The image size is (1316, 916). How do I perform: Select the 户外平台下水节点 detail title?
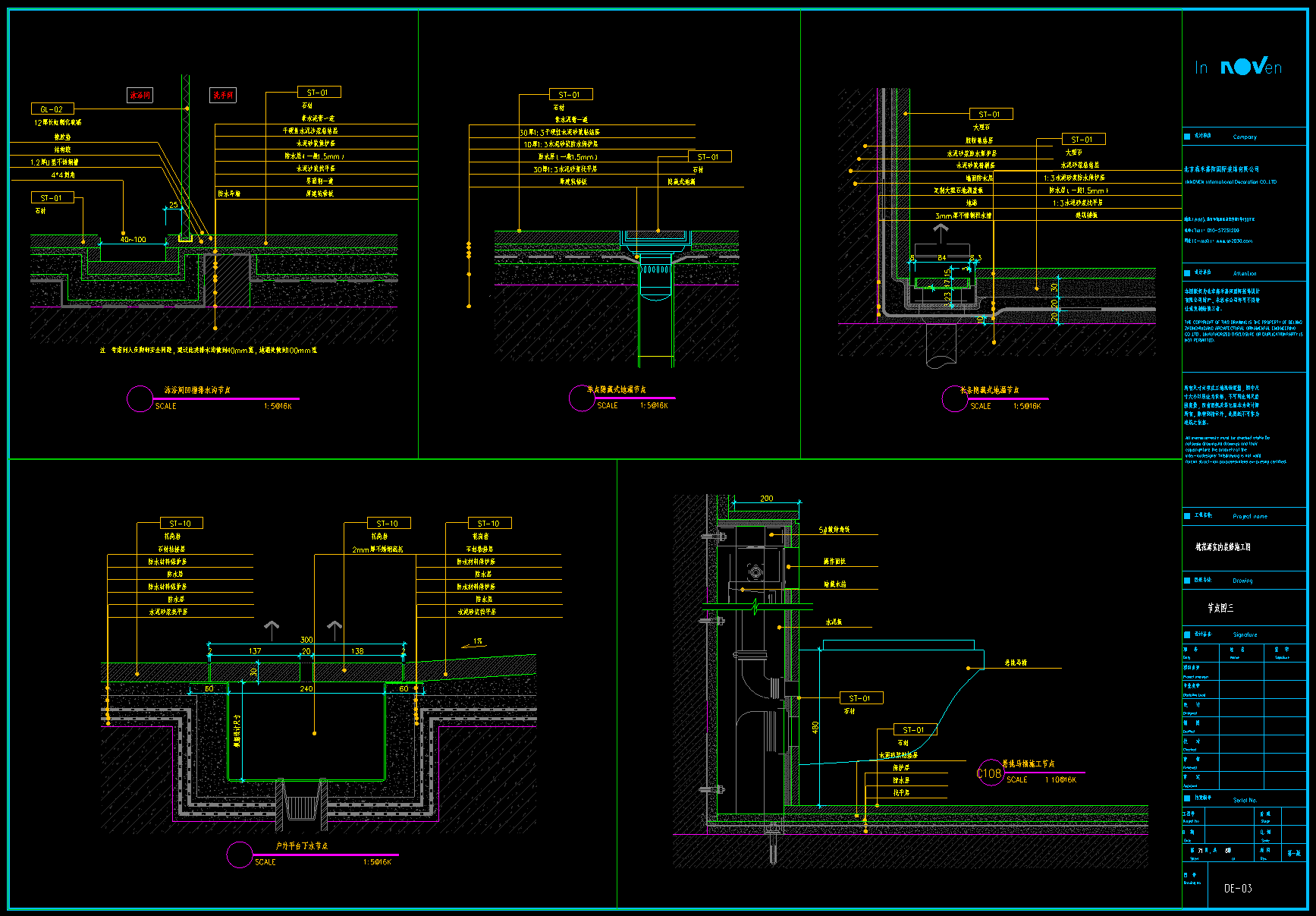point(302,845)
